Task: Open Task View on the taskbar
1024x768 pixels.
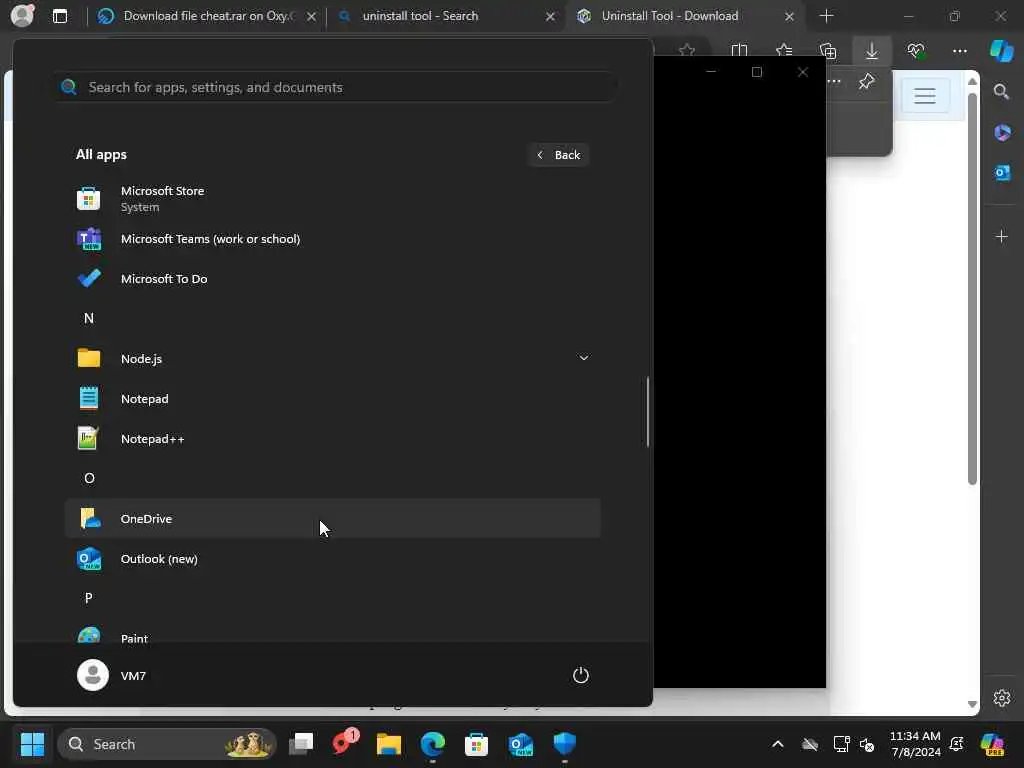Action: (x=301, y=744)
